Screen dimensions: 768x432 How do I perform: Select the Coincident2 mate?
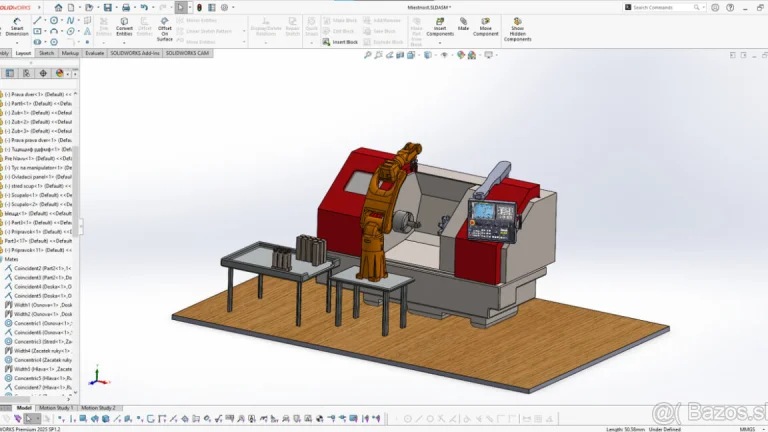tap(38, 268)
